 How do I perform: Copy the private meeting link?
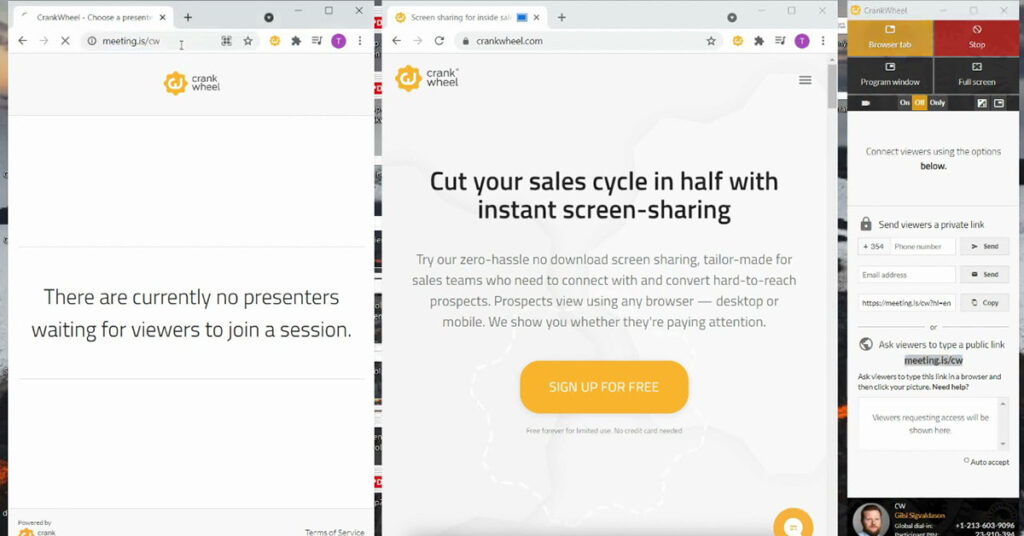tap(984, 302)
